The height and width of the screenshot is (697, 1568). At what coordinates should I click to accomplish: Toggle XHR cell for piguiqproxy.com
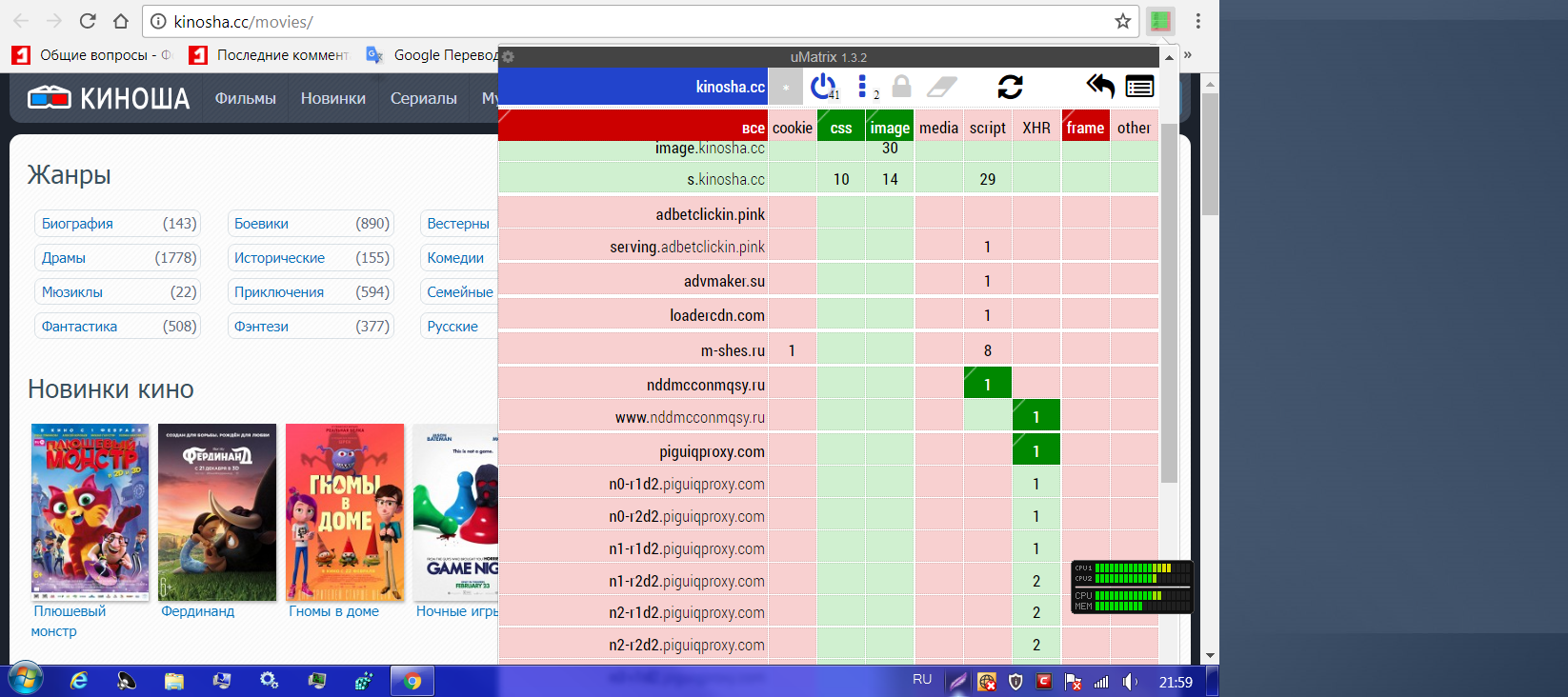tap(1036, 451)
